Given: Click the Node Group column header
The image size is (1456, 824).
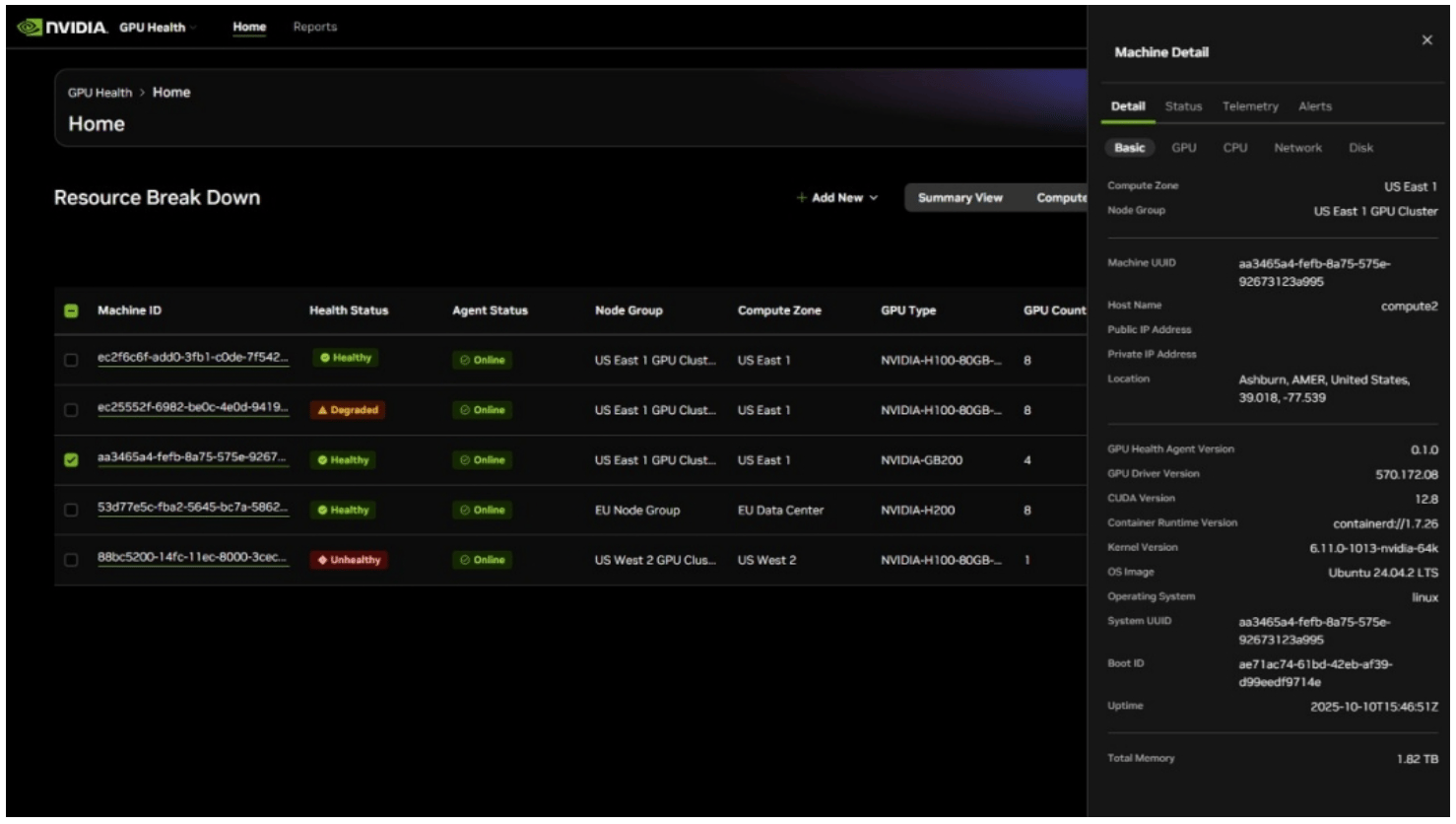Looking at the screenshot, I should [x=629, y=310].
